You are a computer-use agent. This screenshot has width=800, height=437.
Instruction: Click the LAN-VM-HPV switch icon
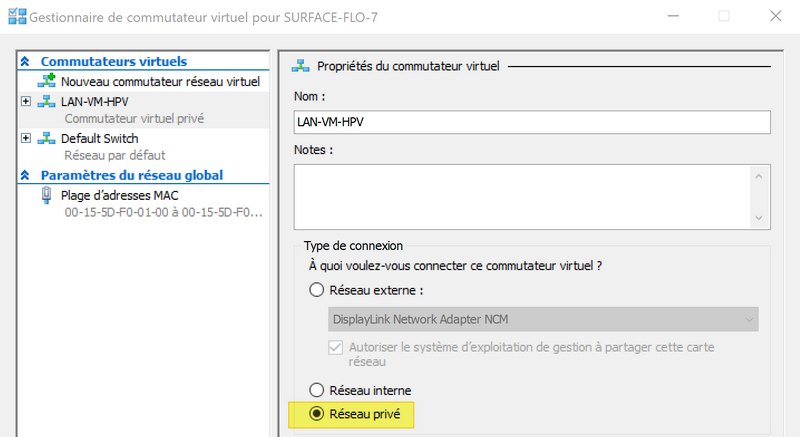click(x=46, y=102)
